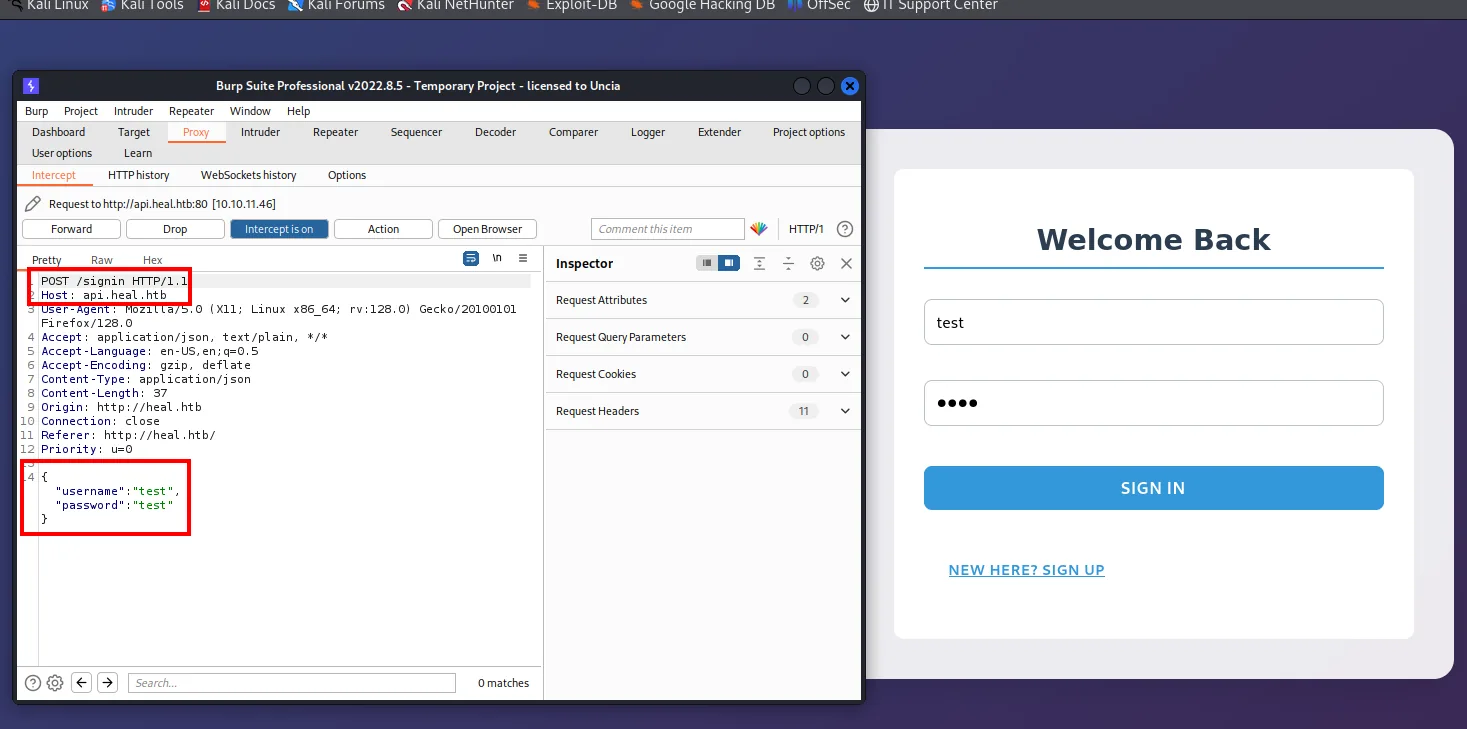Click the Comment this item field
Screen dimensions: 1467x729
coord(668,229)
